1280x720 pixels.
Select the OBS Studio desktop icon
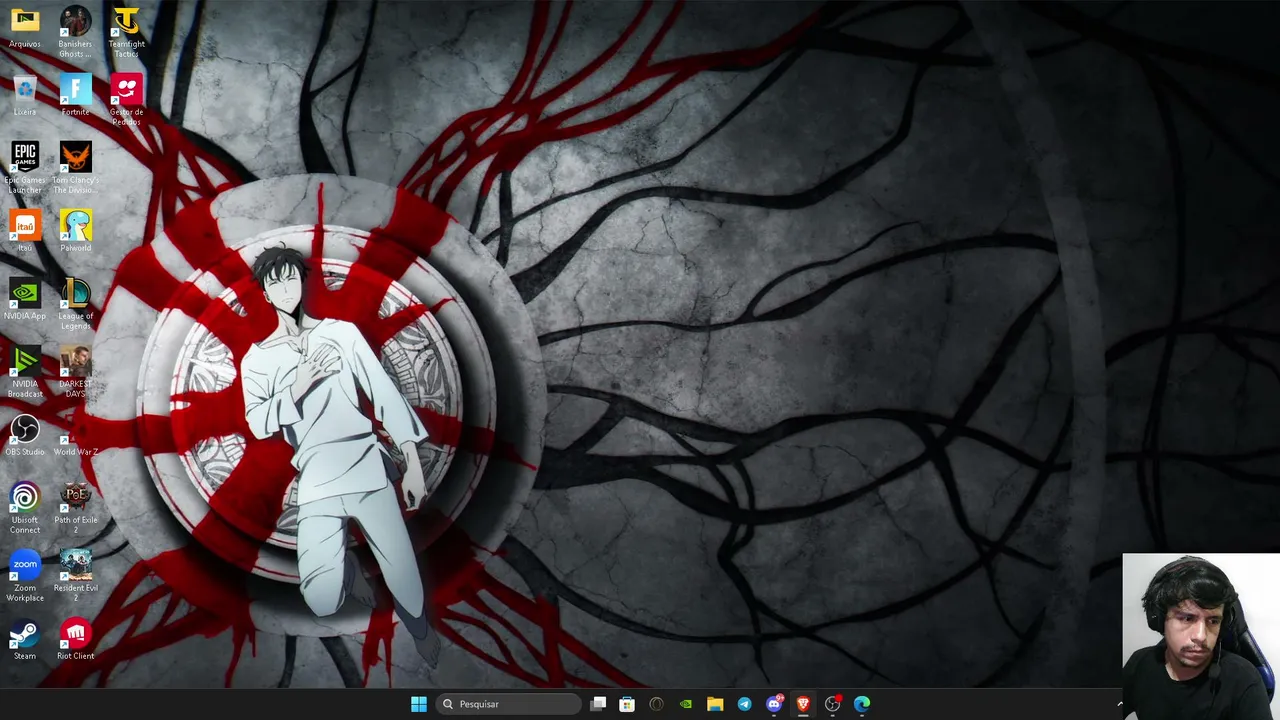point(25,436)
